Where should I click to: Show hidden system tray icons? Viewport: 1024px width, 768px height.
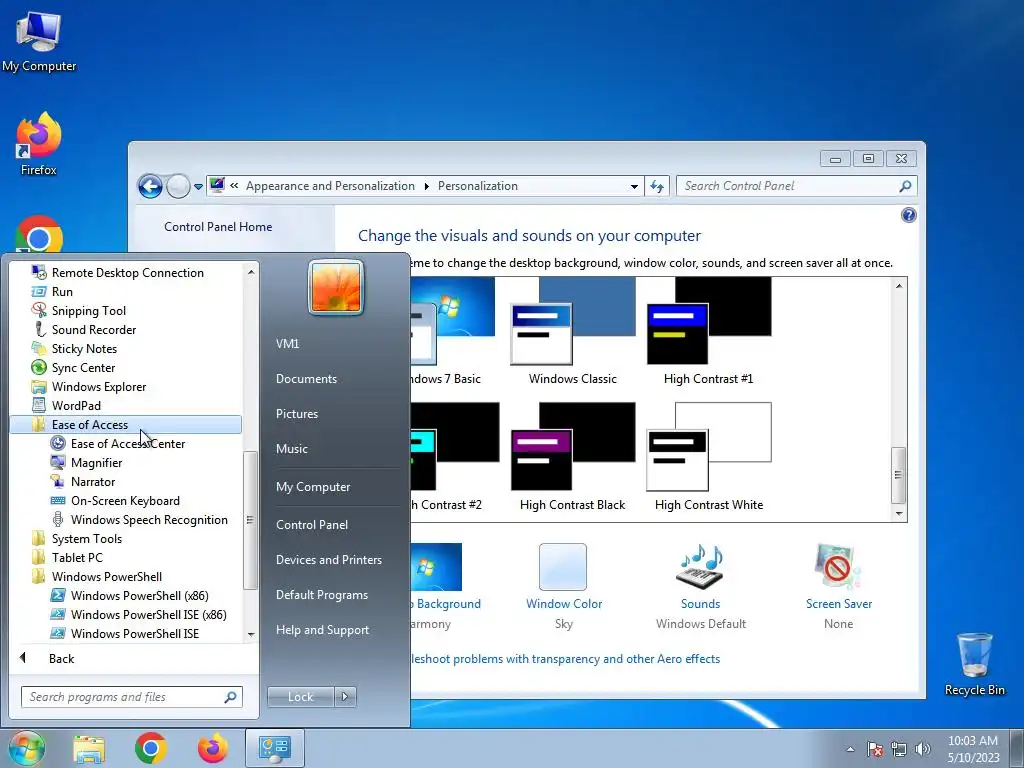(850, 749)
